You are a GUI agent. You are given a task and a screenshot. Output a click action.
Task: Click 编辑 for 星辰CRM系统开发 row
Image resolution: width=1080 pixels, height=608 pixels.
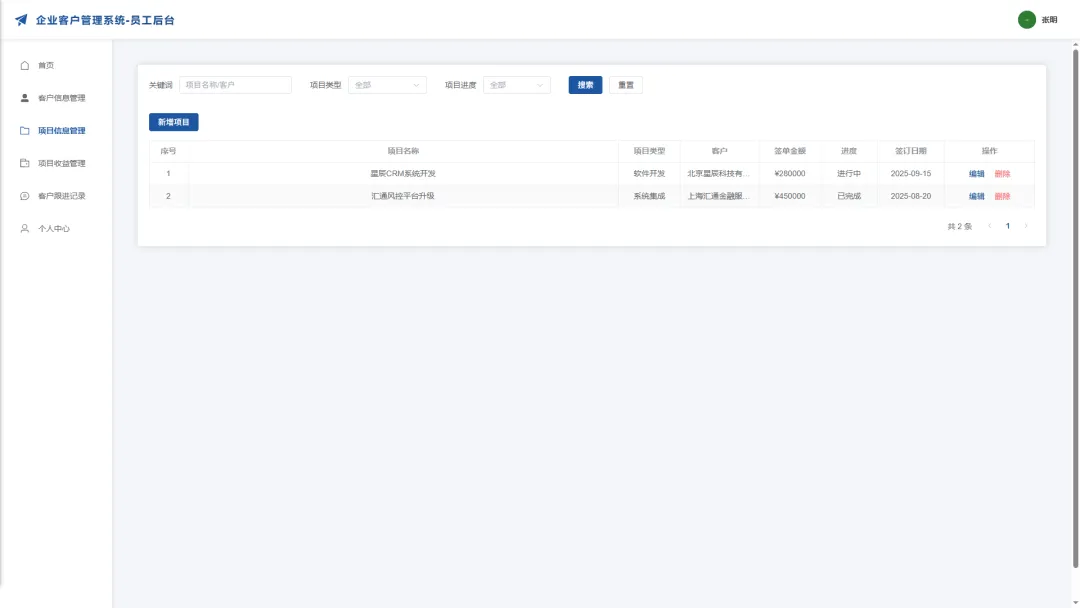(x=976, y=174)
